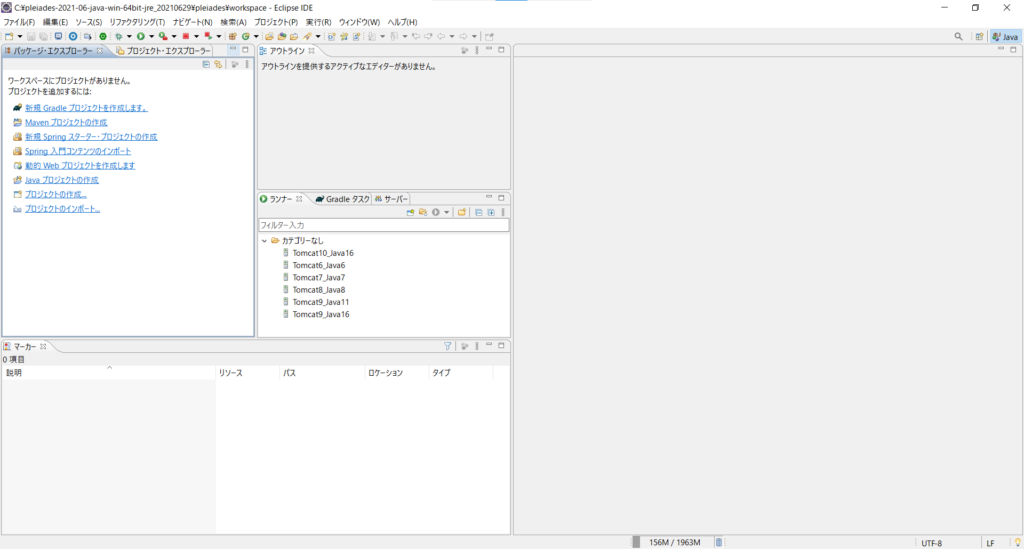This screenshot has height=549, width=1024.
Task: Collapse all in the Package Explorer toolbar
Action: click(x=206, y=64)
